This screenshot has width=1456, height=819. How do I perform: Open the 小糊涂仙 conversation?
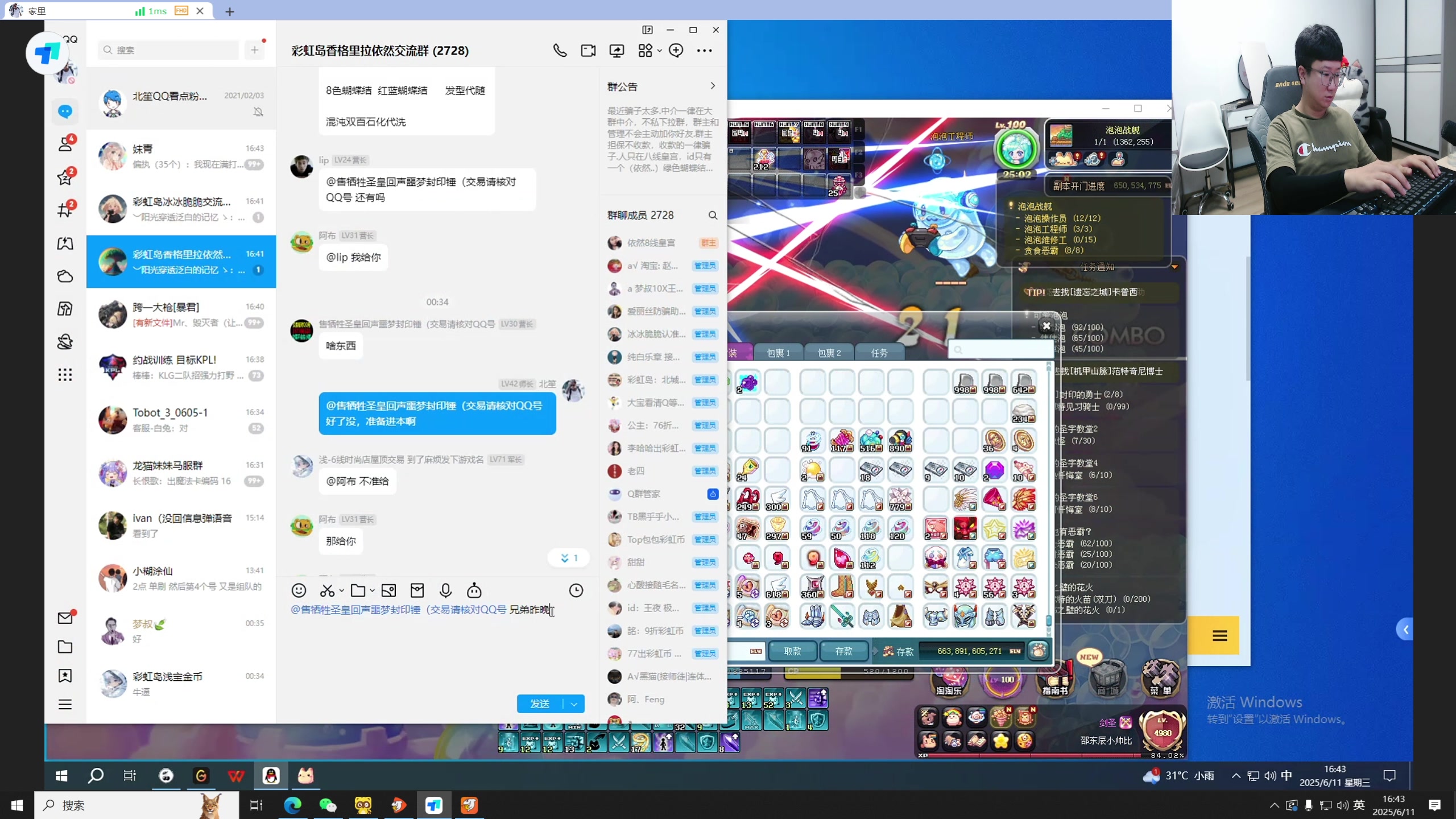[x=181, y=578]
